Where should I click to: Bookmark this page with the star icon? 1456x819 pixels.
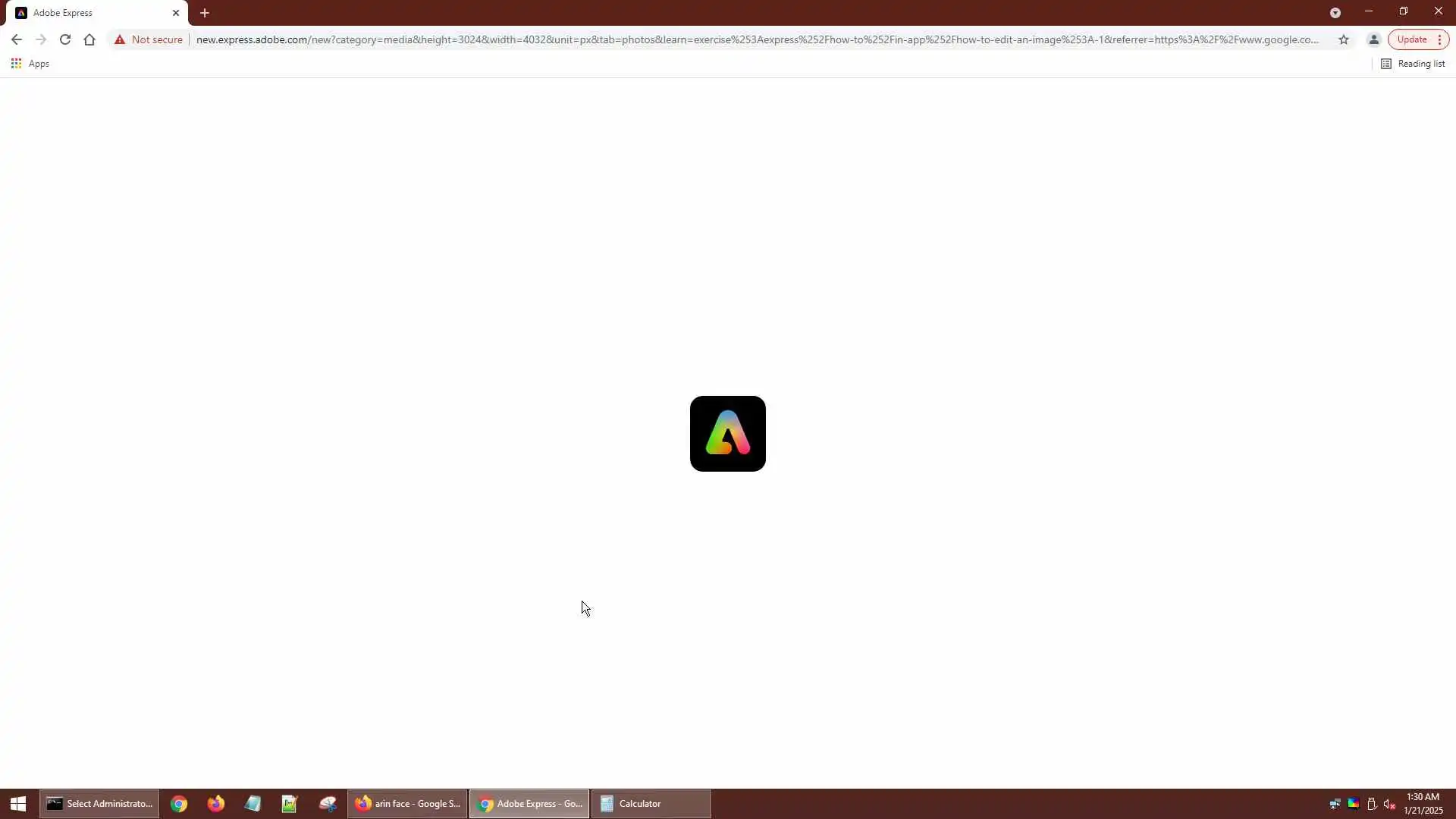(x=1343, y=39)
